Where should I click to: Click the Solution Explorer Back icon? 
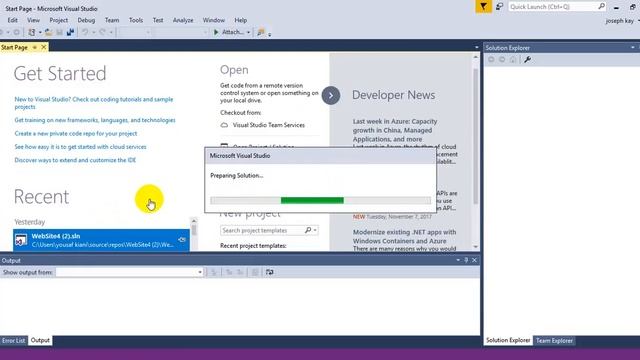[491, 60]
